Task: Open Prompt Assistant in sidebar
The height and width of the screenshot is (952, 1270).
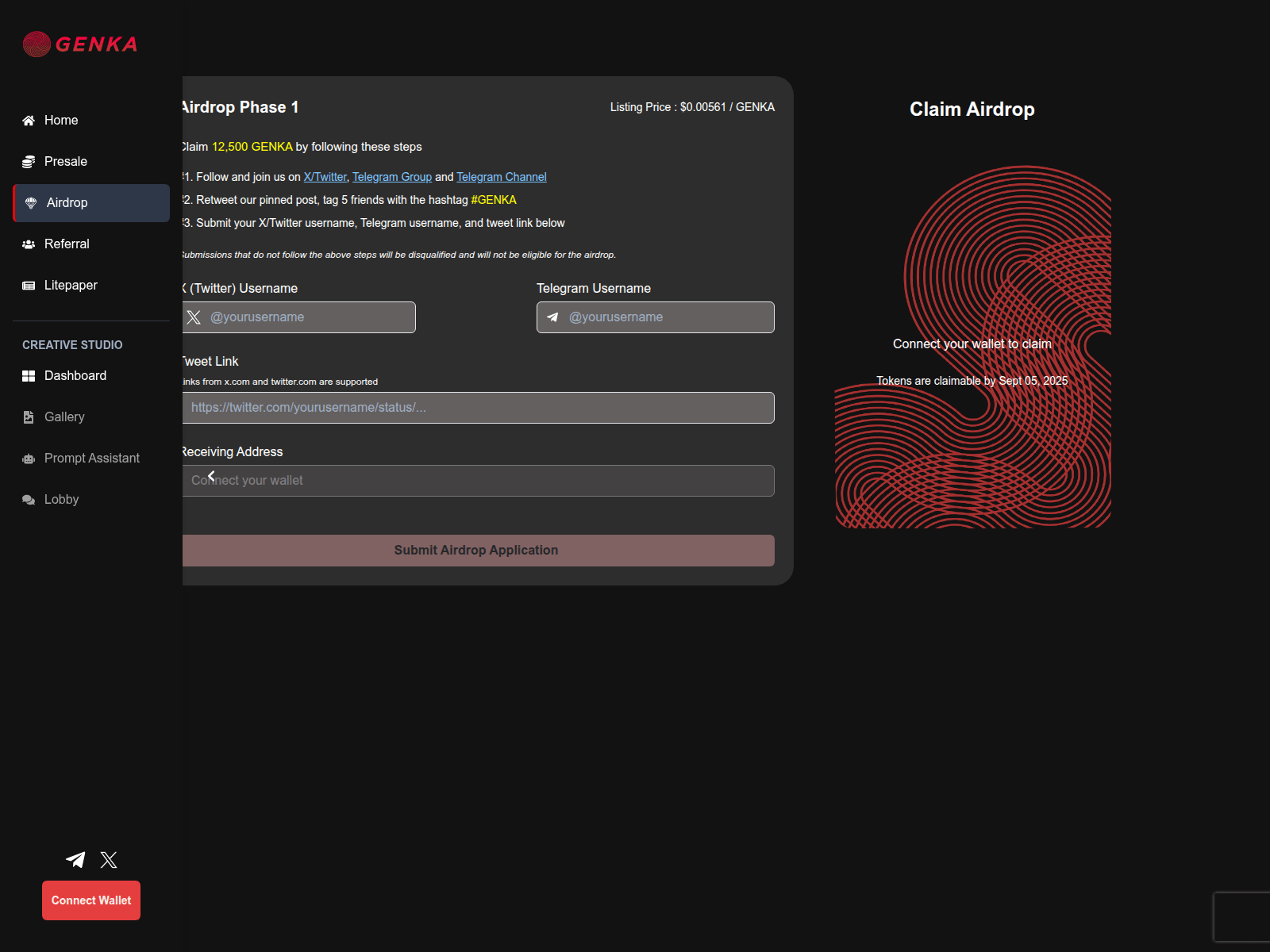Action: 91,459
